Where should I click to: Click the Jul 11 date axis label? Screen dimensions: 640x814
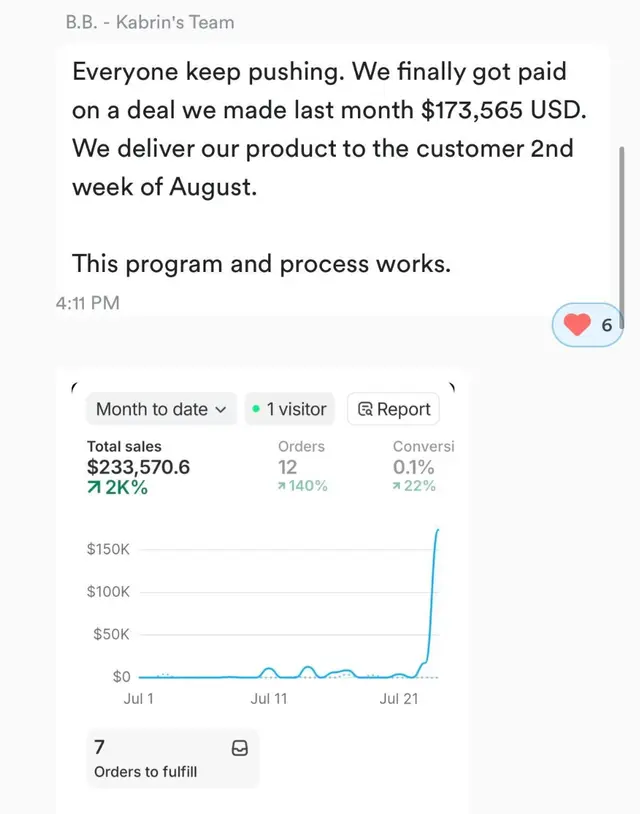click(268, 699)
